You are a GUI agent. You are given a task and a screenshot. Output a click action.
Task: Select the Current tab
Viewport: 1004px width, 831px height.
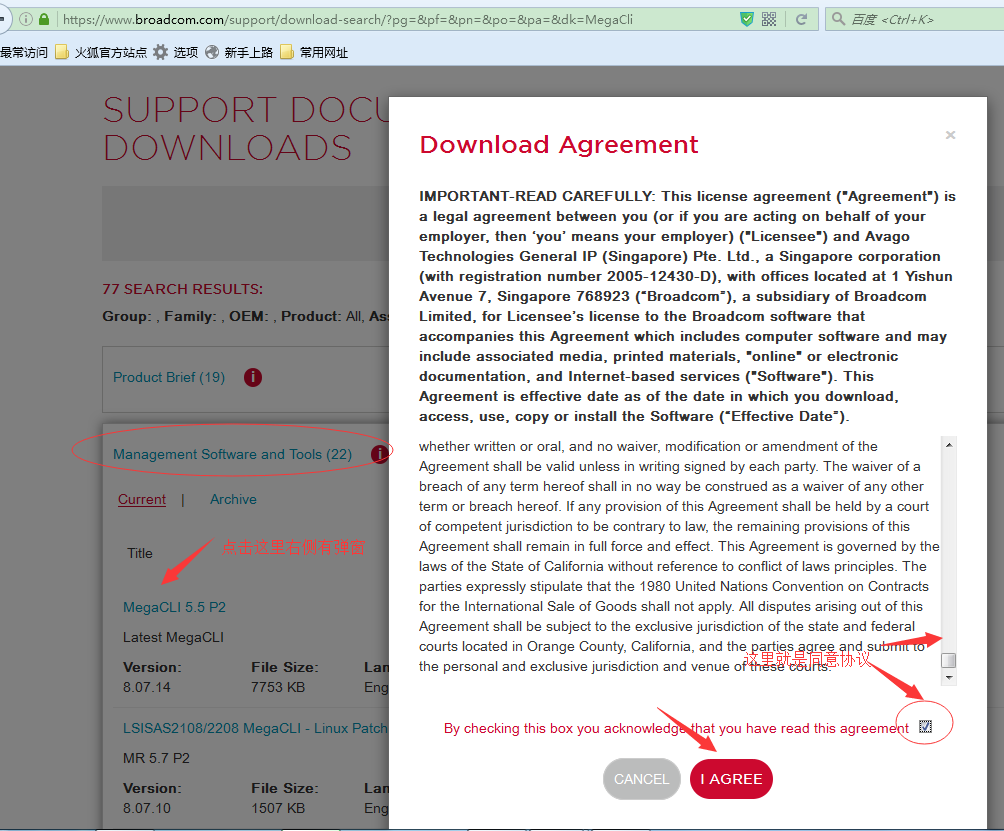(142, 499)
